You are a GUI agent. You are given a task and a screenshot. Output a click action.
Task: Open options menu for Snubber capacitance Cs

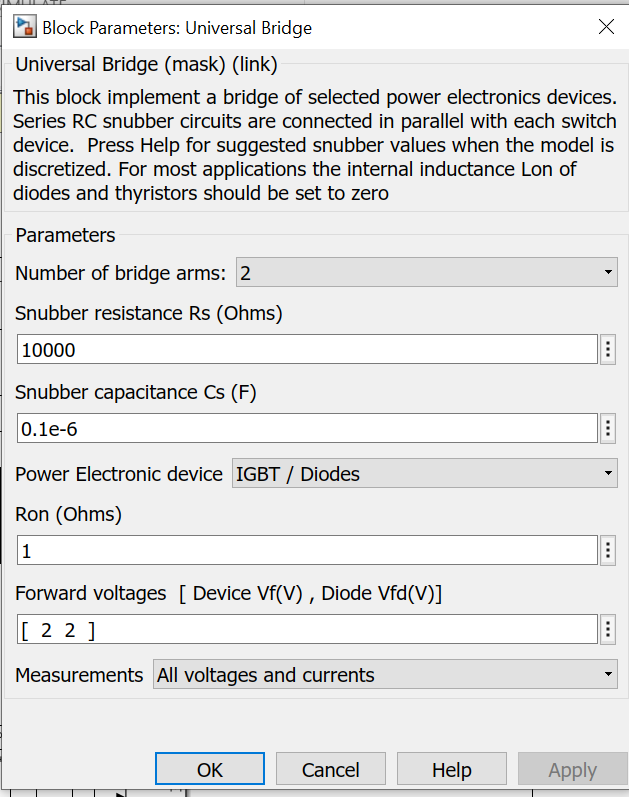[x=608, y=428]
